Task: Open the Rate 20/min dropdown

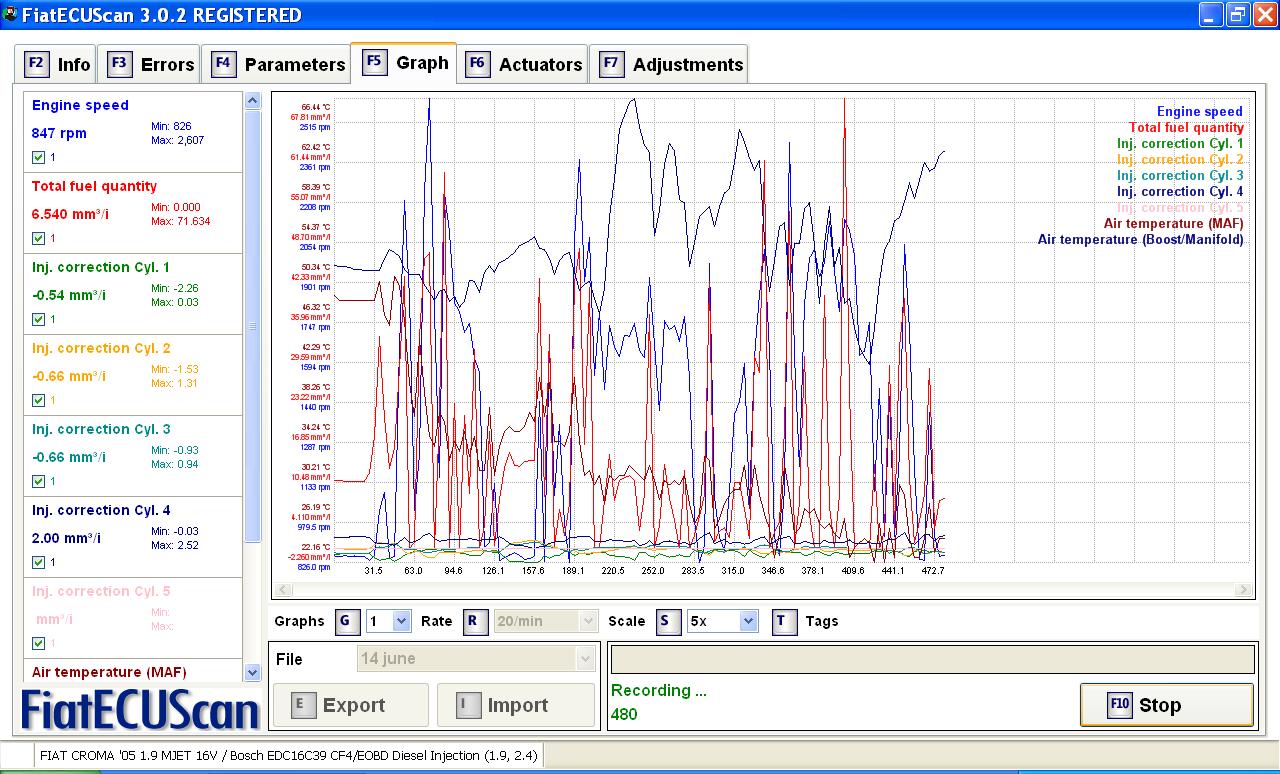Action: coord(546,621)
